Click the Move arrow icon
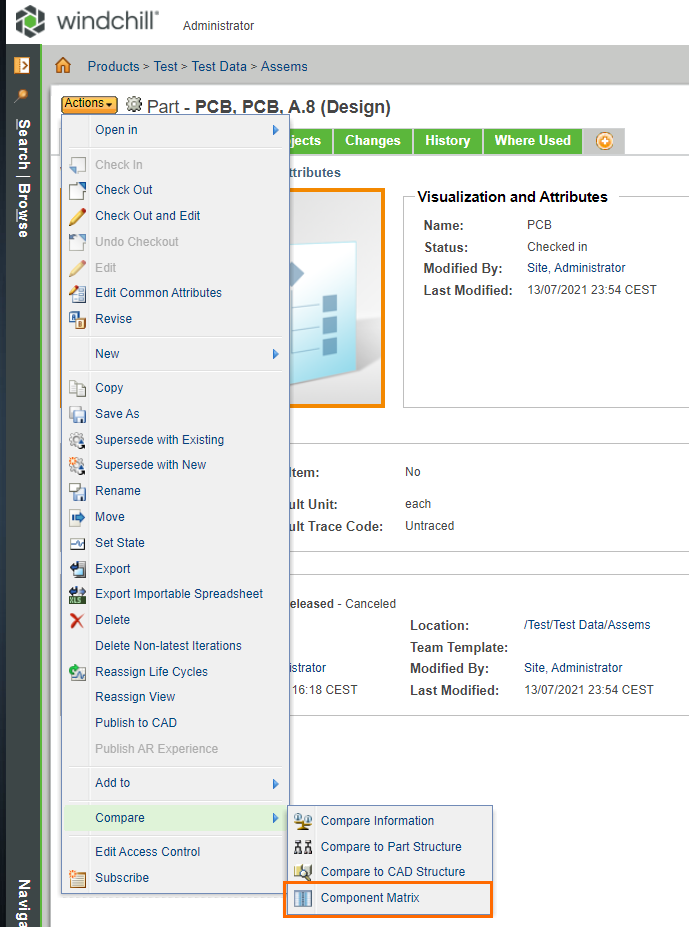This screenshot has height=927, width=689. point(77,517)
